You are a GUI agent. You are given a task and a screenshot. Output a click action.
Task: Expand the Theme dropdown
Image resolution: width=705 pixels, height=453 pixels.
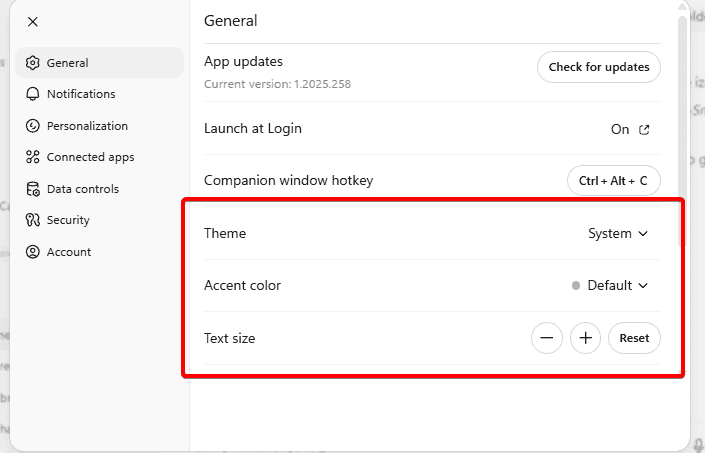(617, 234)
